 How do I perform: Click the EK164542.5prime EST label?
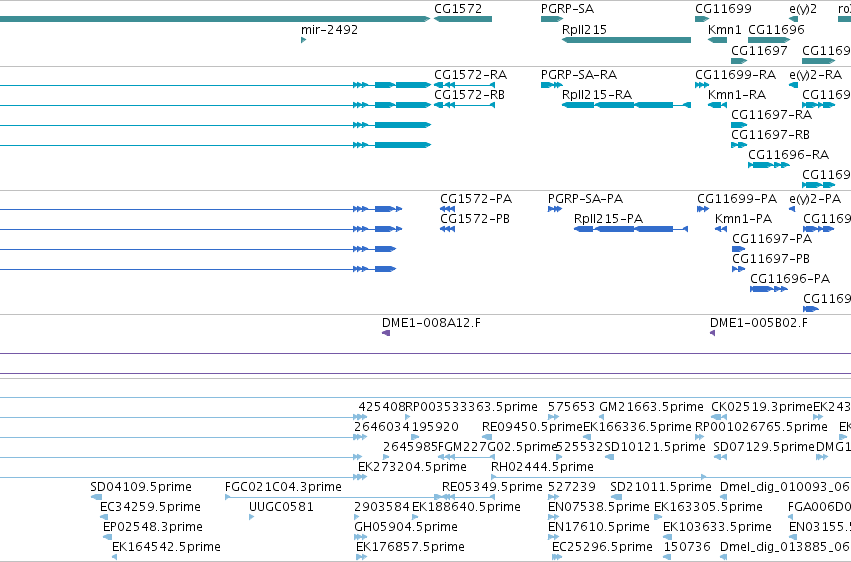coord(166,547)
